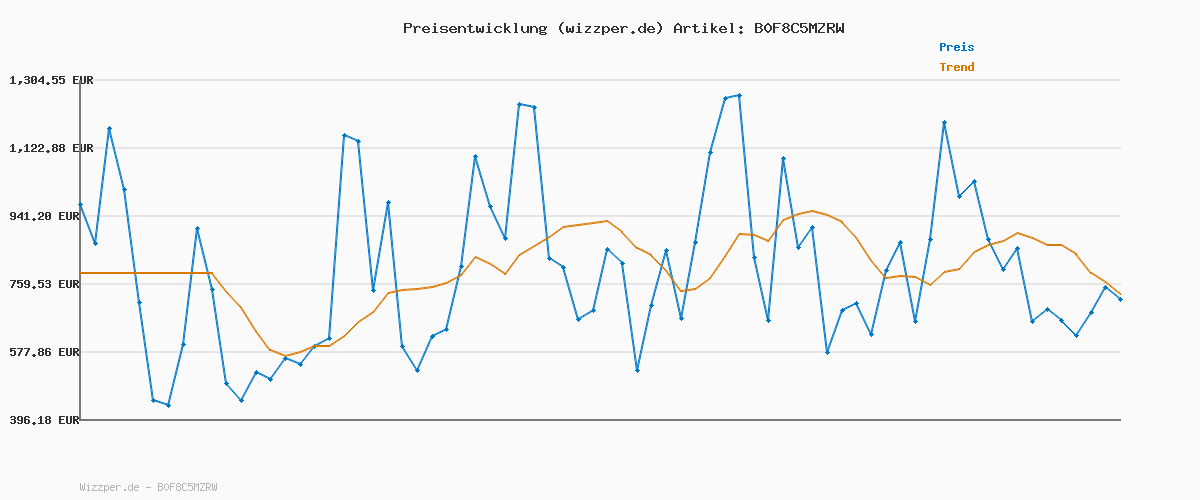
Task: Select the 1,304.55 EUR axis label
Action: 51,80
